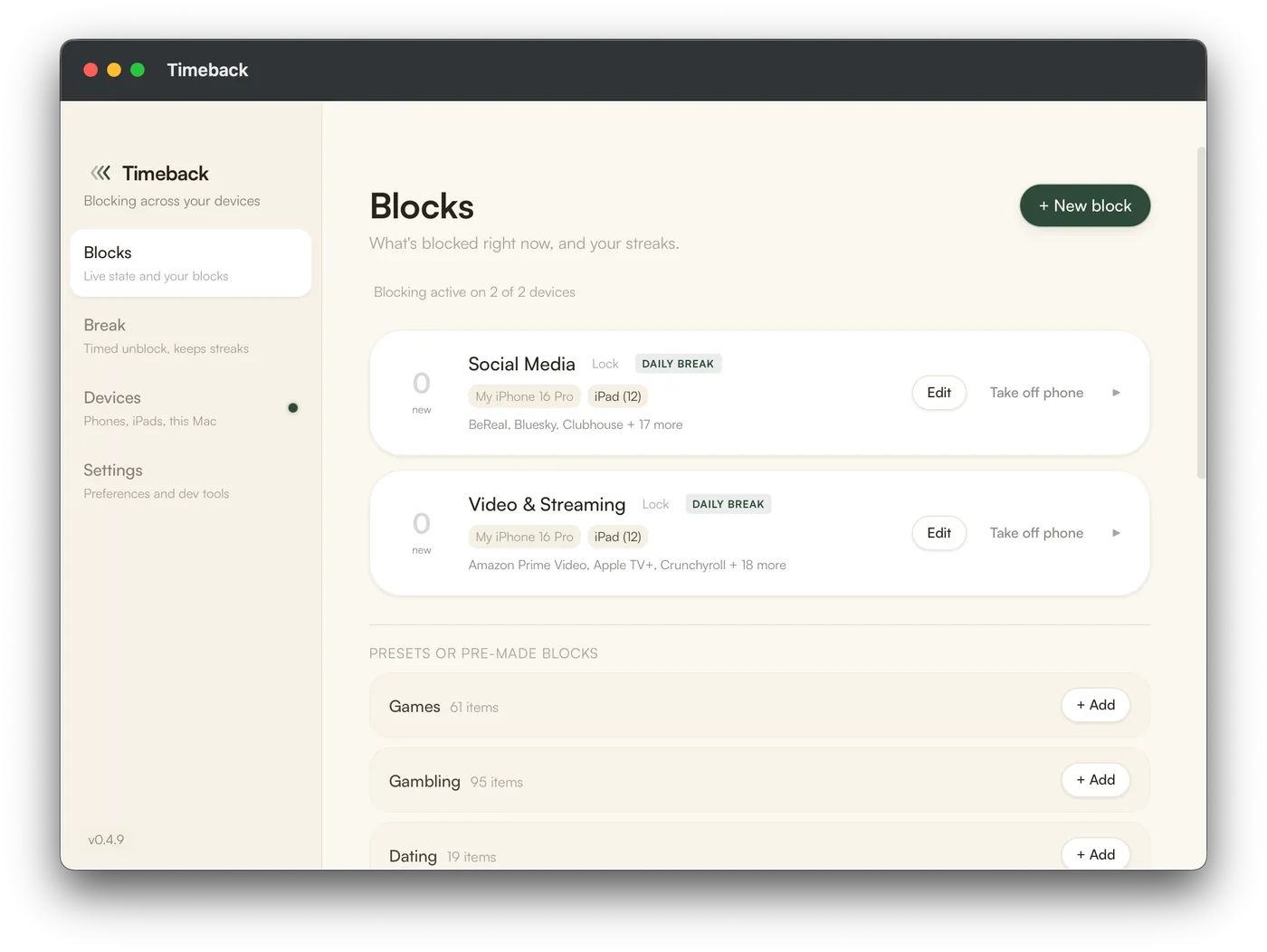1267x952 pixels.
Task: Add the Games preset block
Action: (1095, 705)
